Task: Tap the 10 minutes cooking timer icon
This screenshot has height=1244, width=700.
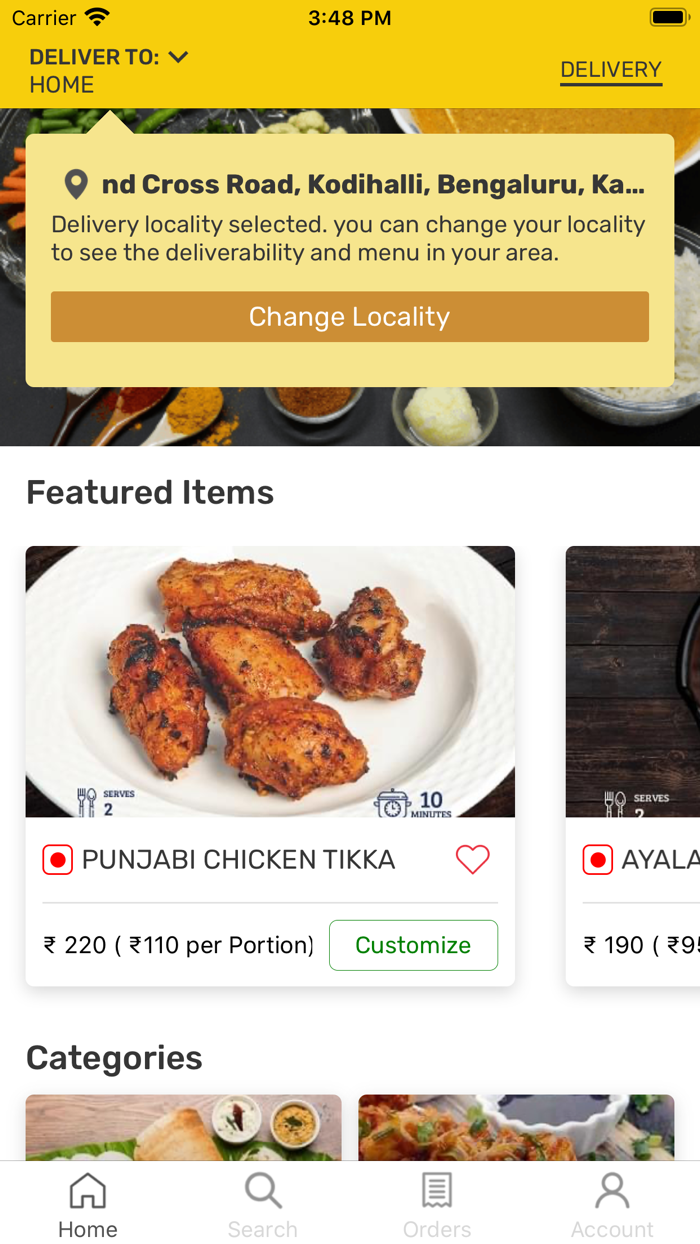Action: (393, 802)
